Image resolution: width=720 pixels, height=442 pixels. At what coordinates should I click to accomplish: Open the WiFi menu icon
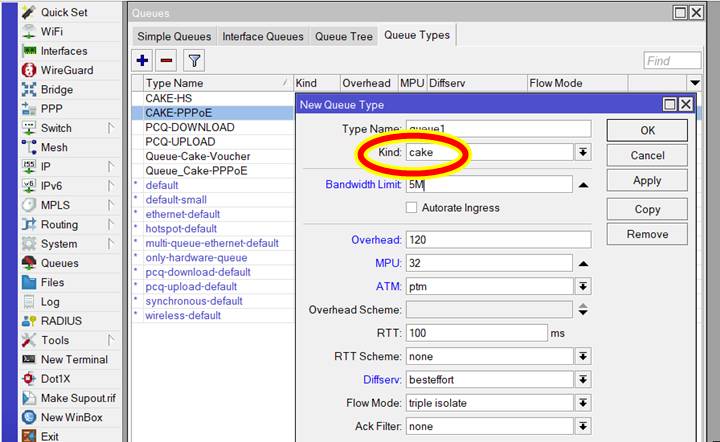pos(29,32)
